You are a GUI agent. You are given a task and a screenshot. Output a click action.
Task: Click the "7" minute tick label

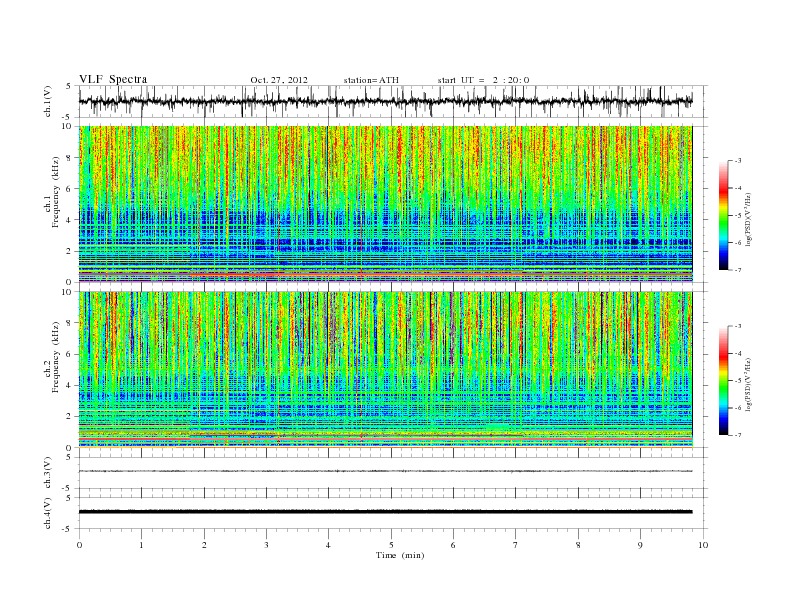(x=516, y=545)
